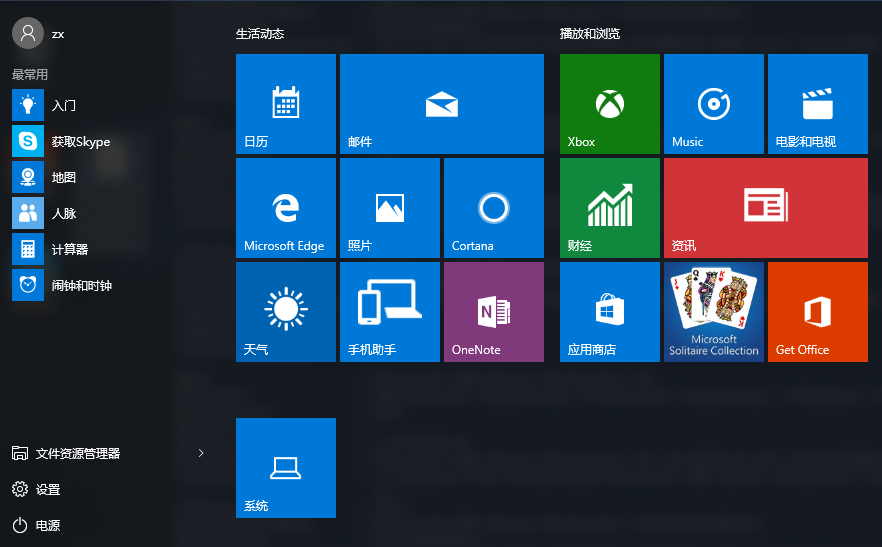Open the Get Office tile

click(818, 312)
